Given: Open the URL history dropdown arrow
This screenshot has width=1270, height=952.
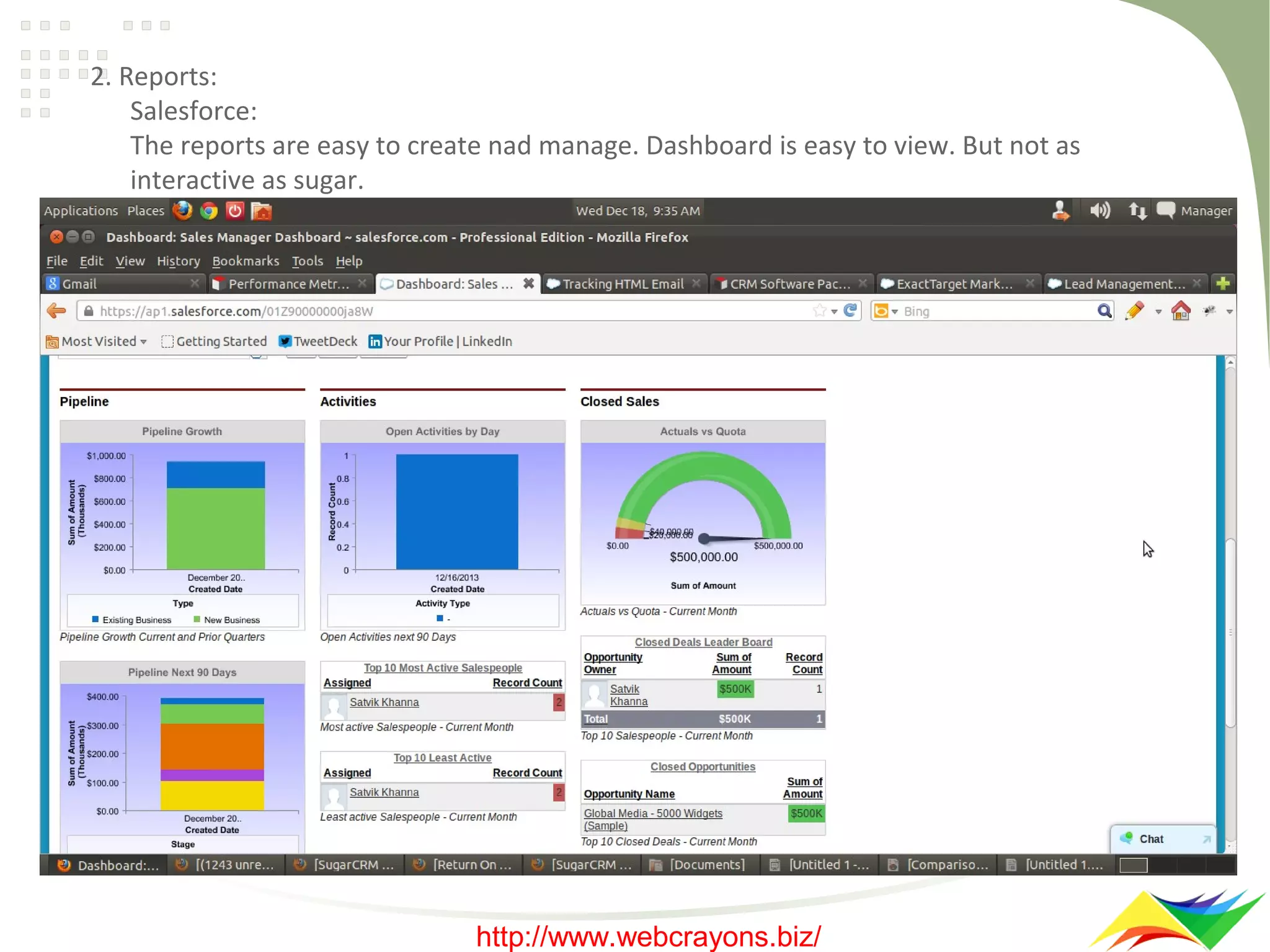Looking at the screenshot, I should point(835,312).
